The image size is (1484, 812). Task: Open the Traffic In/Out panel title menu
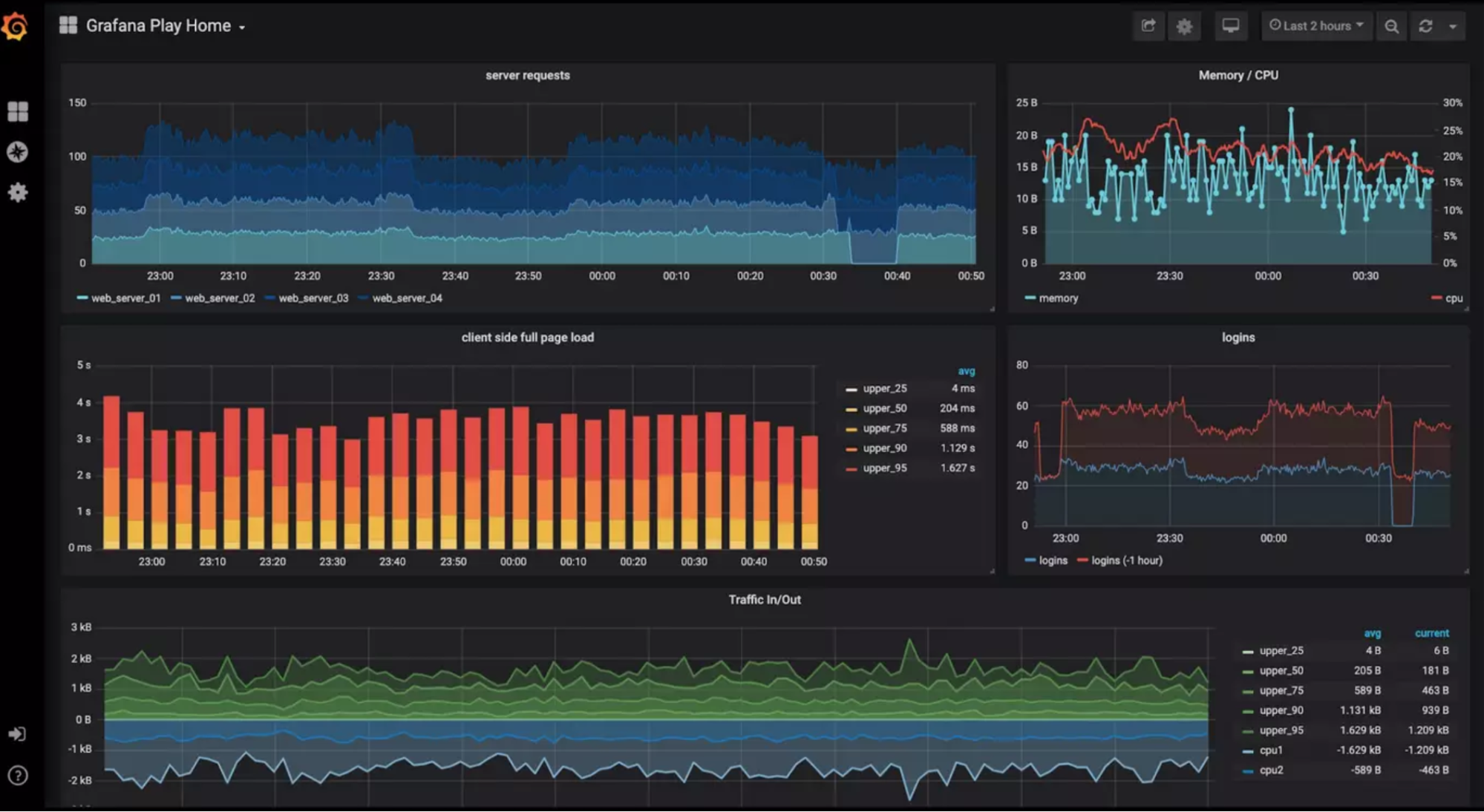coord(764,600)
